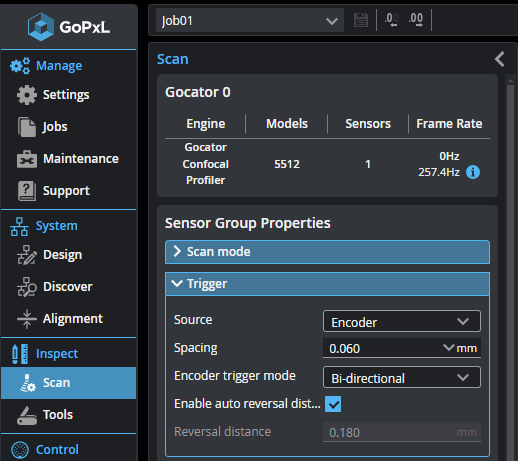Screen dimensions: 518x461
Task: Collapse the Scan panel with left chevron
Action: (x=500, y=59)
